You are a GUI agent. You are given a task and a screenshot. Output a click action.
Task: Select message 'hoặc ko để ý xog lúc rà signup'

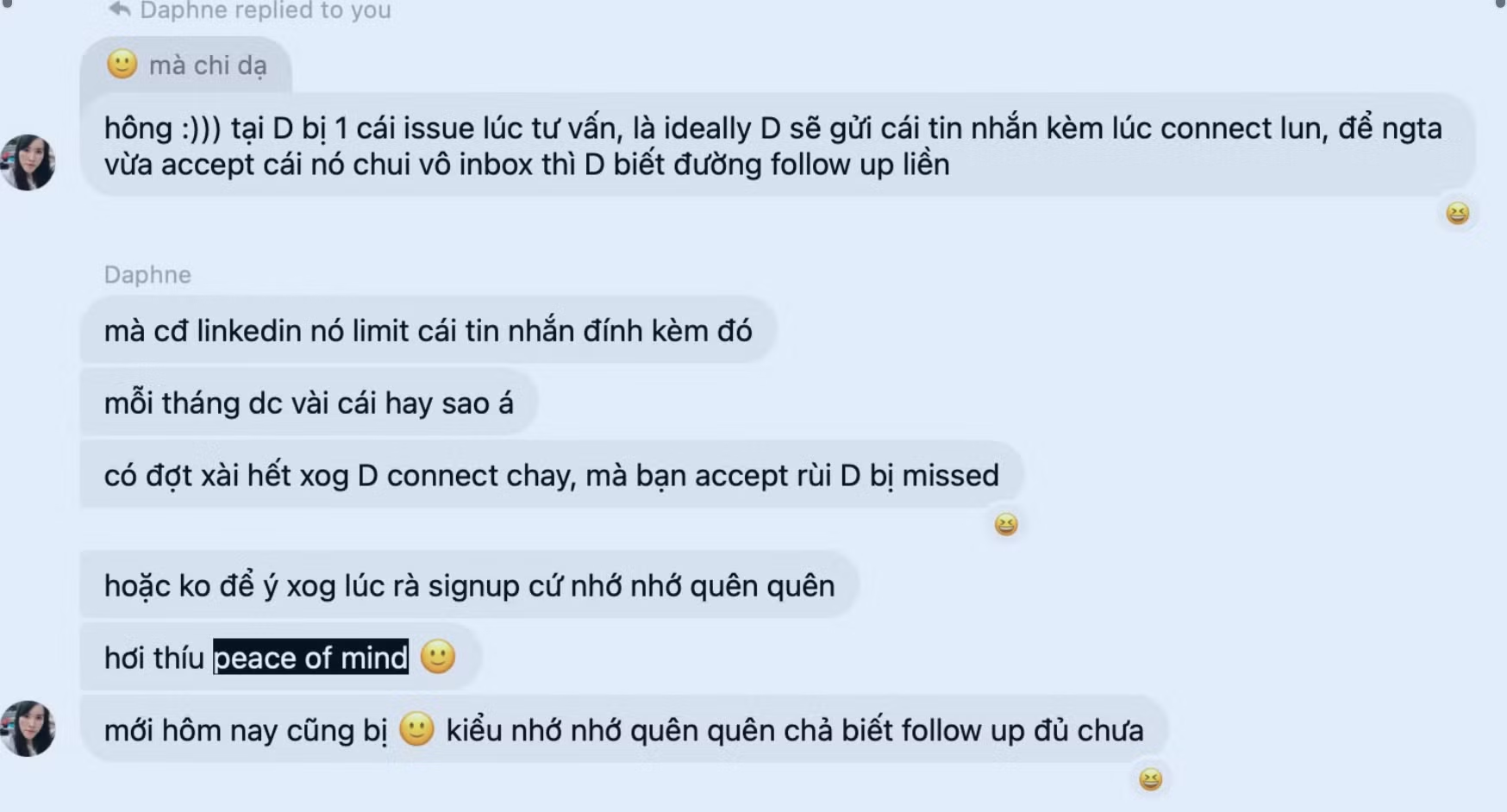[x=470, y=585]
